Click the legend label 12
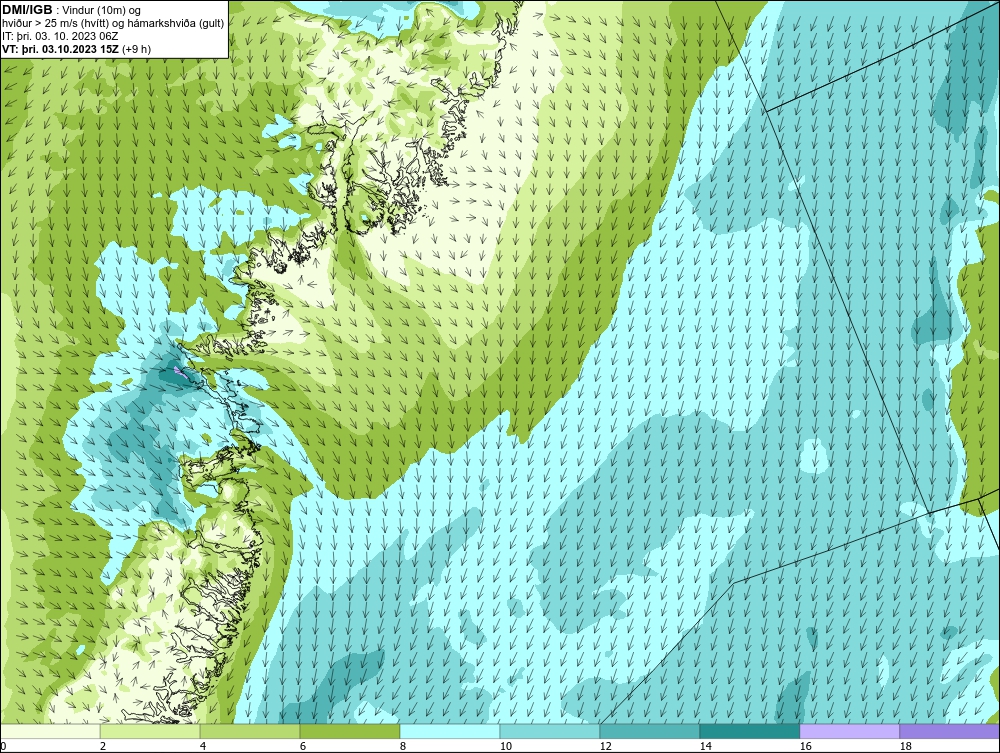The height and width of the screenshot is (753, 1000). (606, 746)
